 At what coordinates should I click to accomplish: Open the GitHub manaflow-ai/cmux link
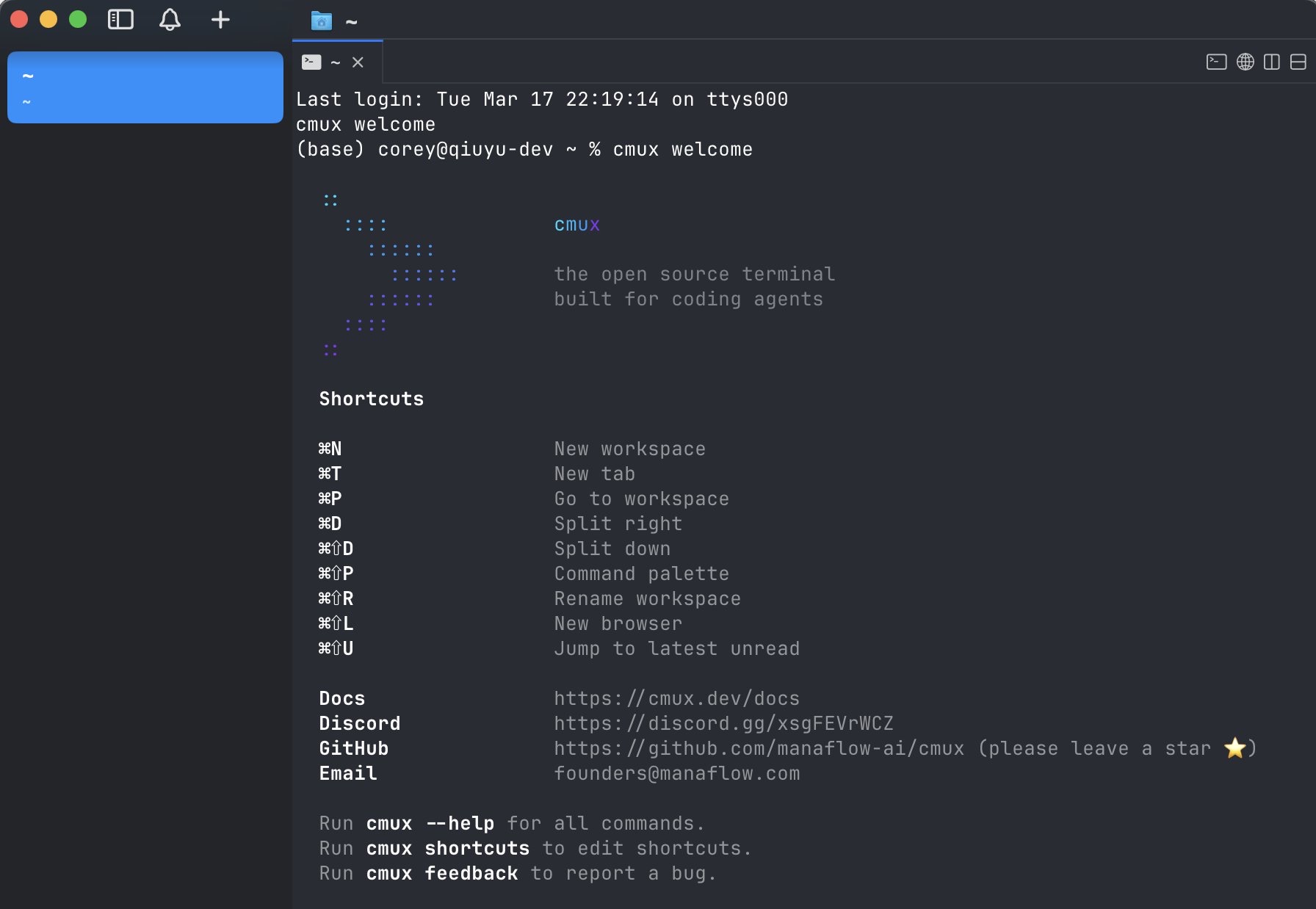759,748
